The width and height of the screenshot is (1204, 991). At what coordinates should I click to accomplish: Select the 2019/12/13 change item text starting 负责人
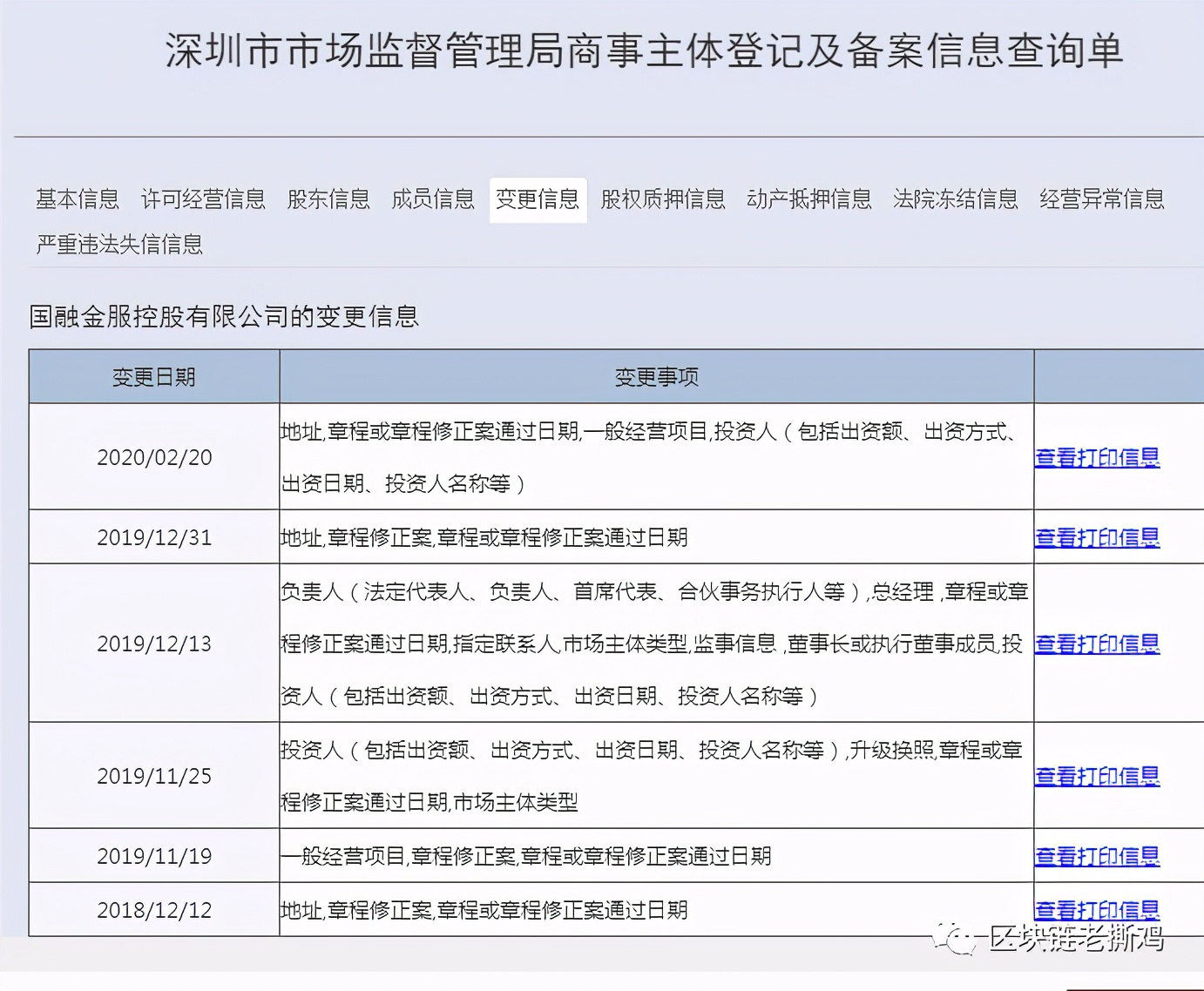[x=655, y=644]
